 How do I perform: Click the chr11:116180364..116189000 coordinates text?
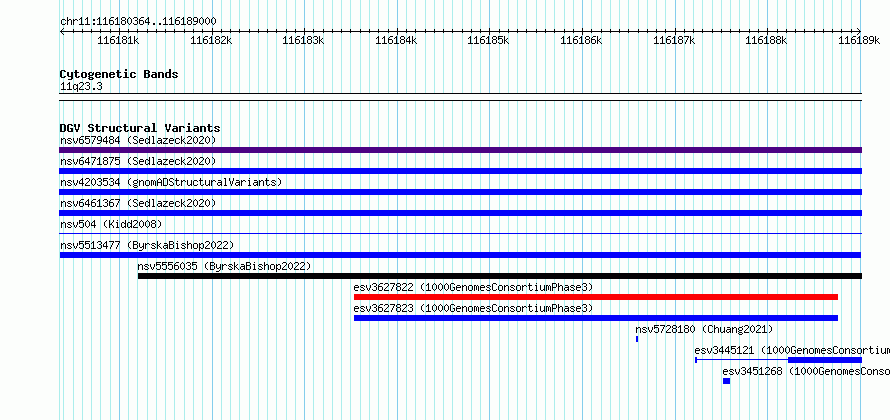pyautogui.click(x=138, y=22)
